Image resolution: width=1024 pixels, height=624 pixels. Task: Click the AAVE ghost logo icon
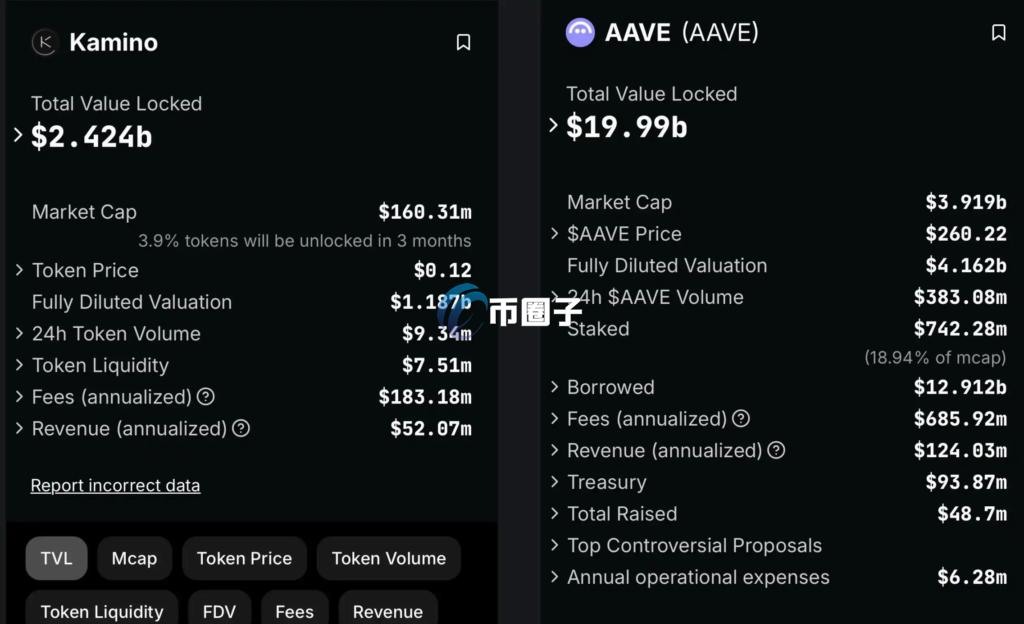[x=580, y=33]
